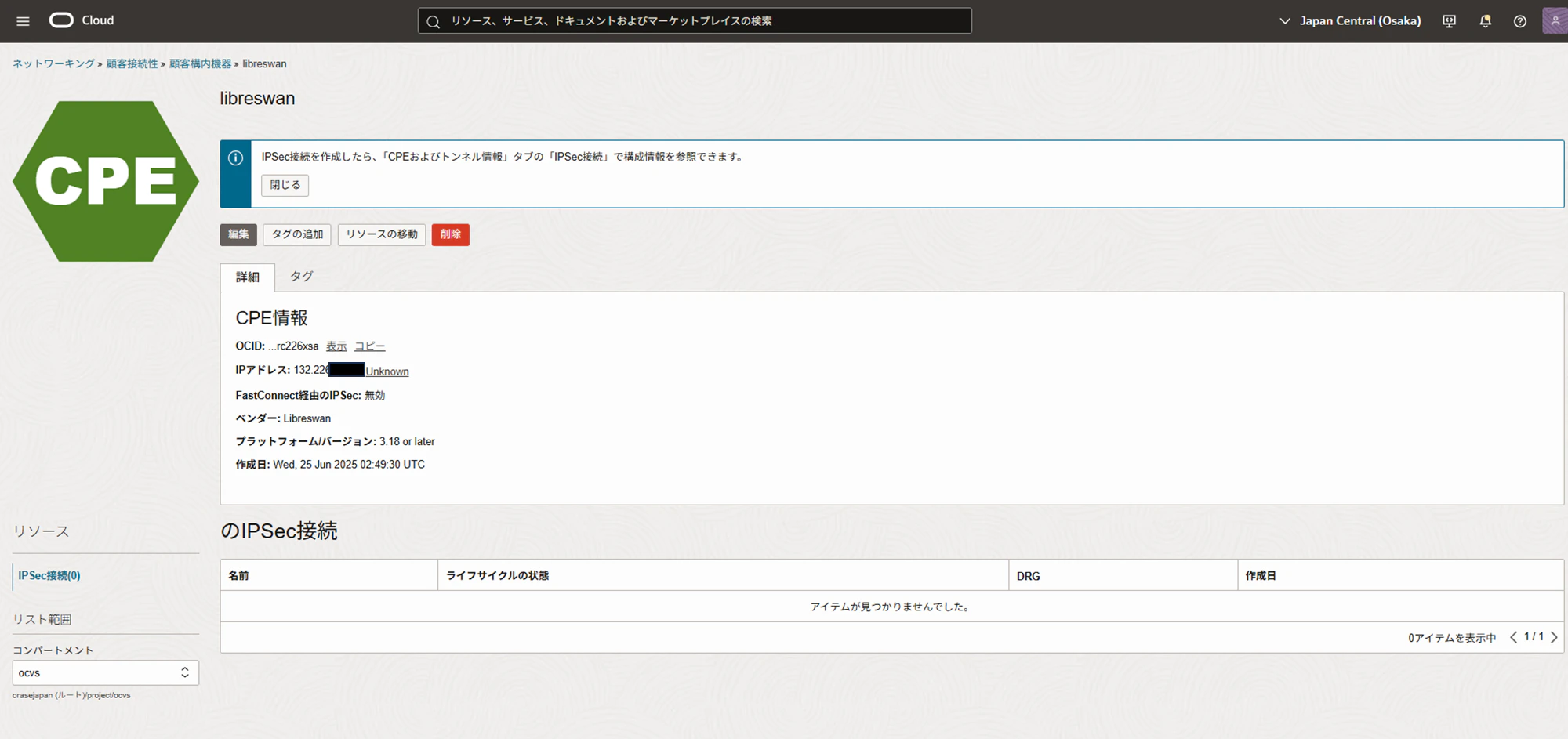Go to next page of IPSec table
Image resolution: width=1568 pixels, height=739 pixels.
(1554, 637)
